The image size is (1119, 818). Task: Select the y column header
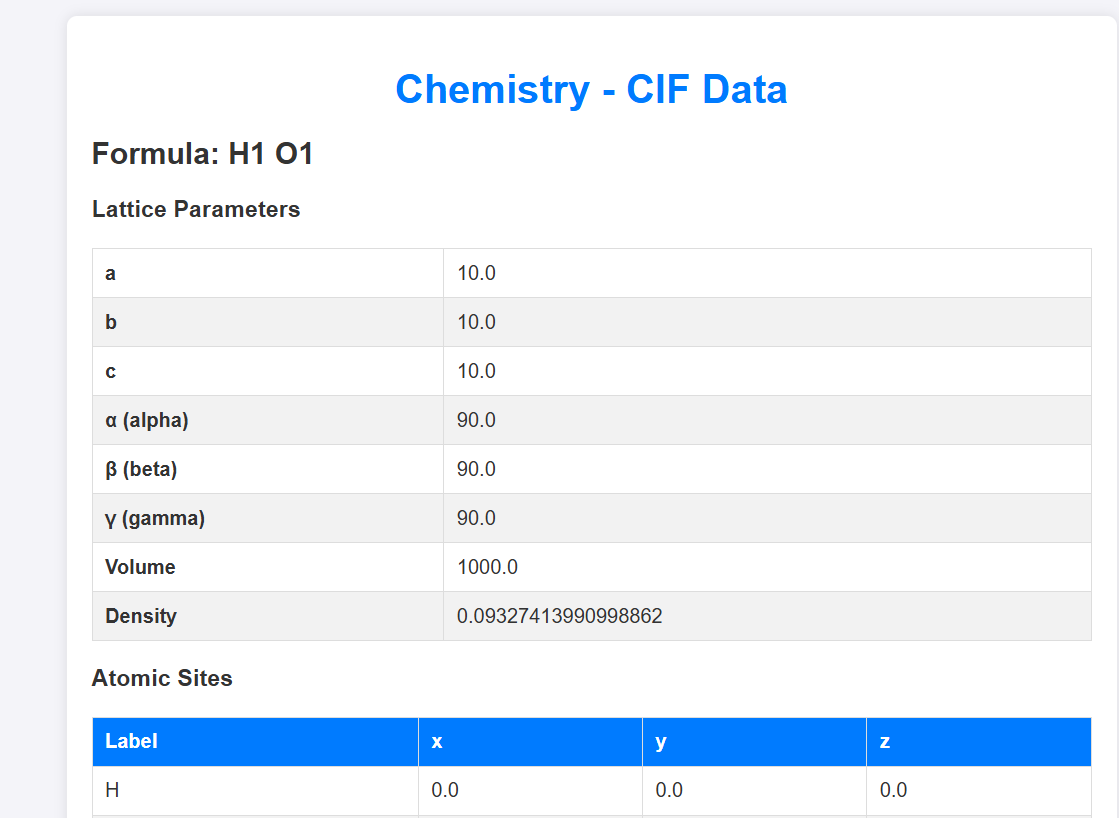(x=661, y=741)
